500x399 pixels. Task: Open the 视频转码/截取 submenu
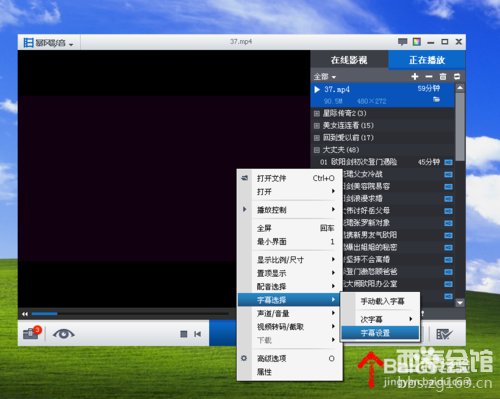(290, 327)
